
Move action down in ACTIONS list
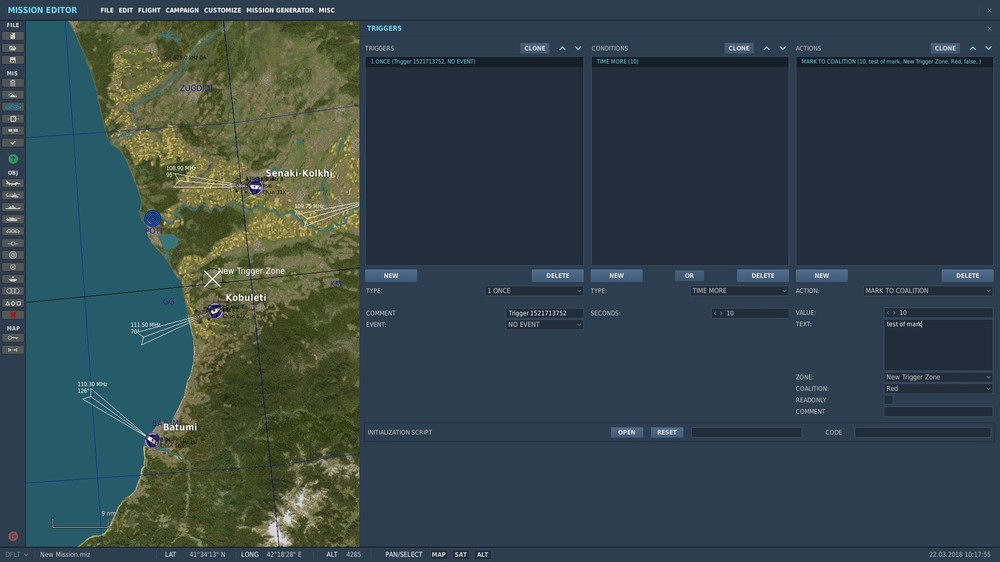989,48
